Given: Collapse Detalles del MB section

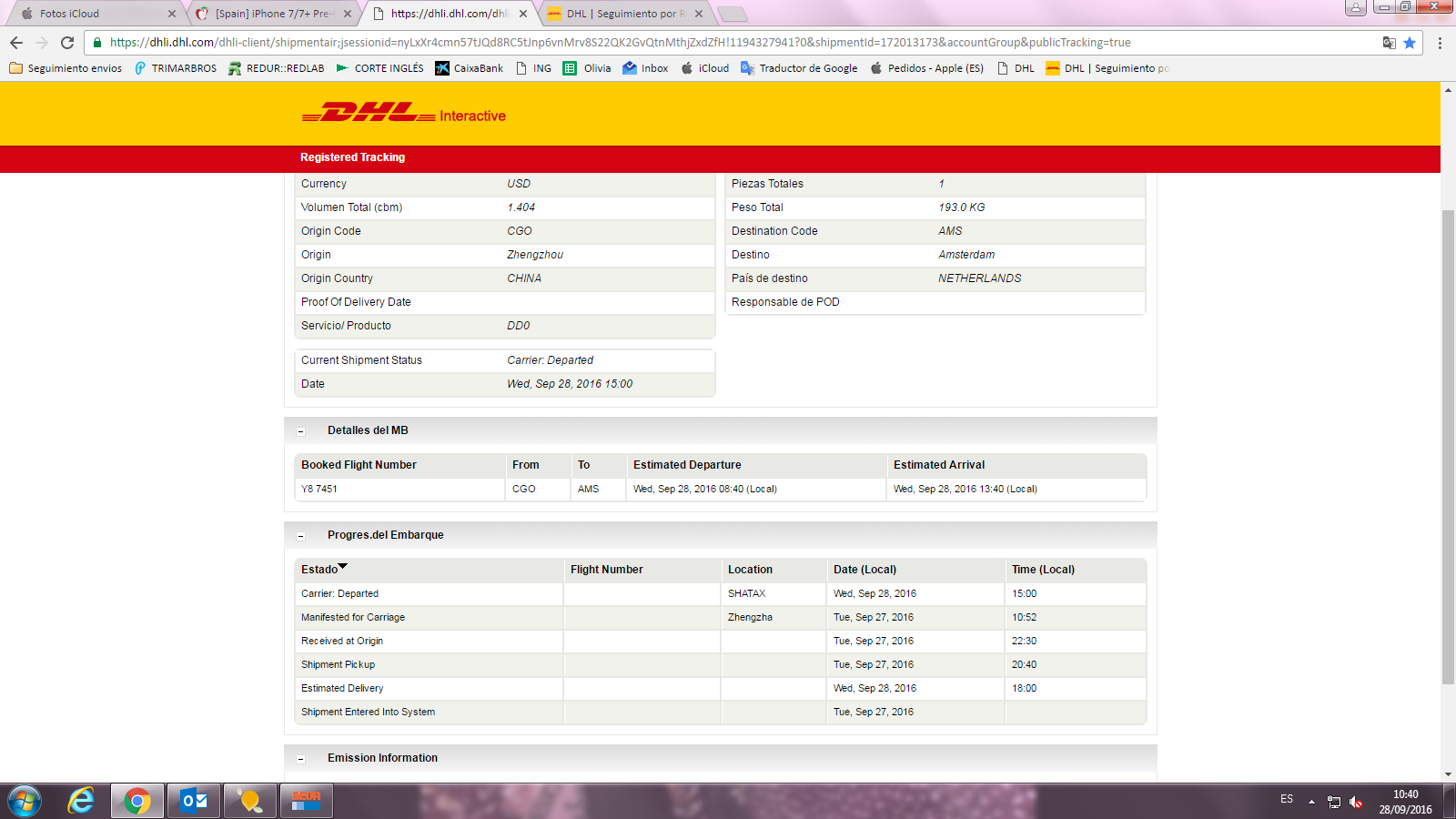Looking at the screenshot, I should [x=300, y=431].
